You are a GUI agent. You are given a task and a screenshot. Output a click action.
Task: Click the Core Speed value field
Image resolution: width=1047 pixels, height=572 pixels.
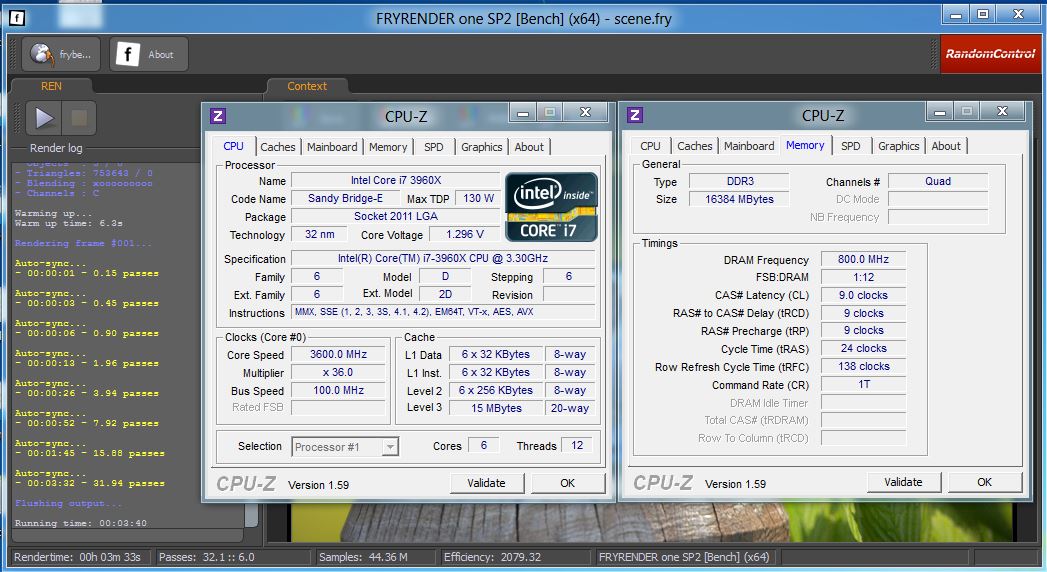tap(339, 355)
